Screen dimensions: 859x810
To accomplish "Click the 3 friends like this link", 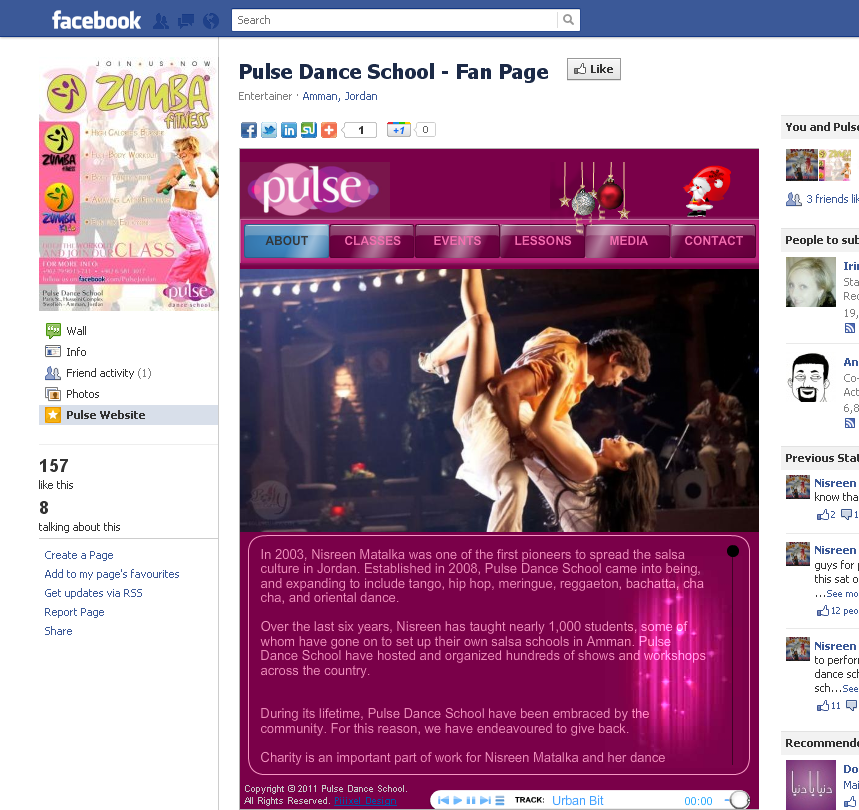I will 832,199.
